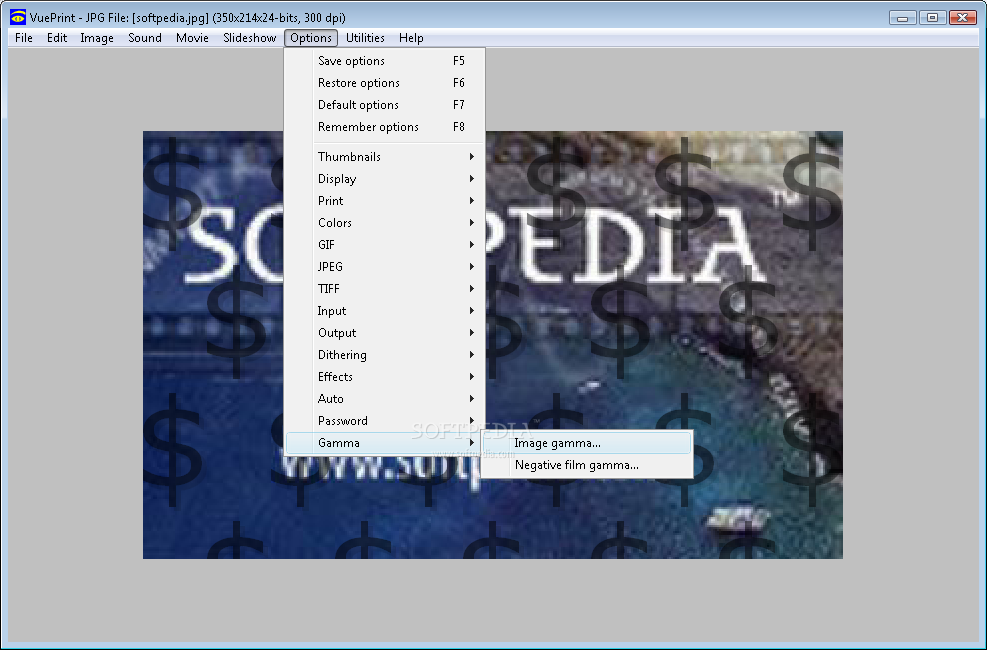Open the Image menu
Viewport: 987px width, 650px height.
[97, 38]
